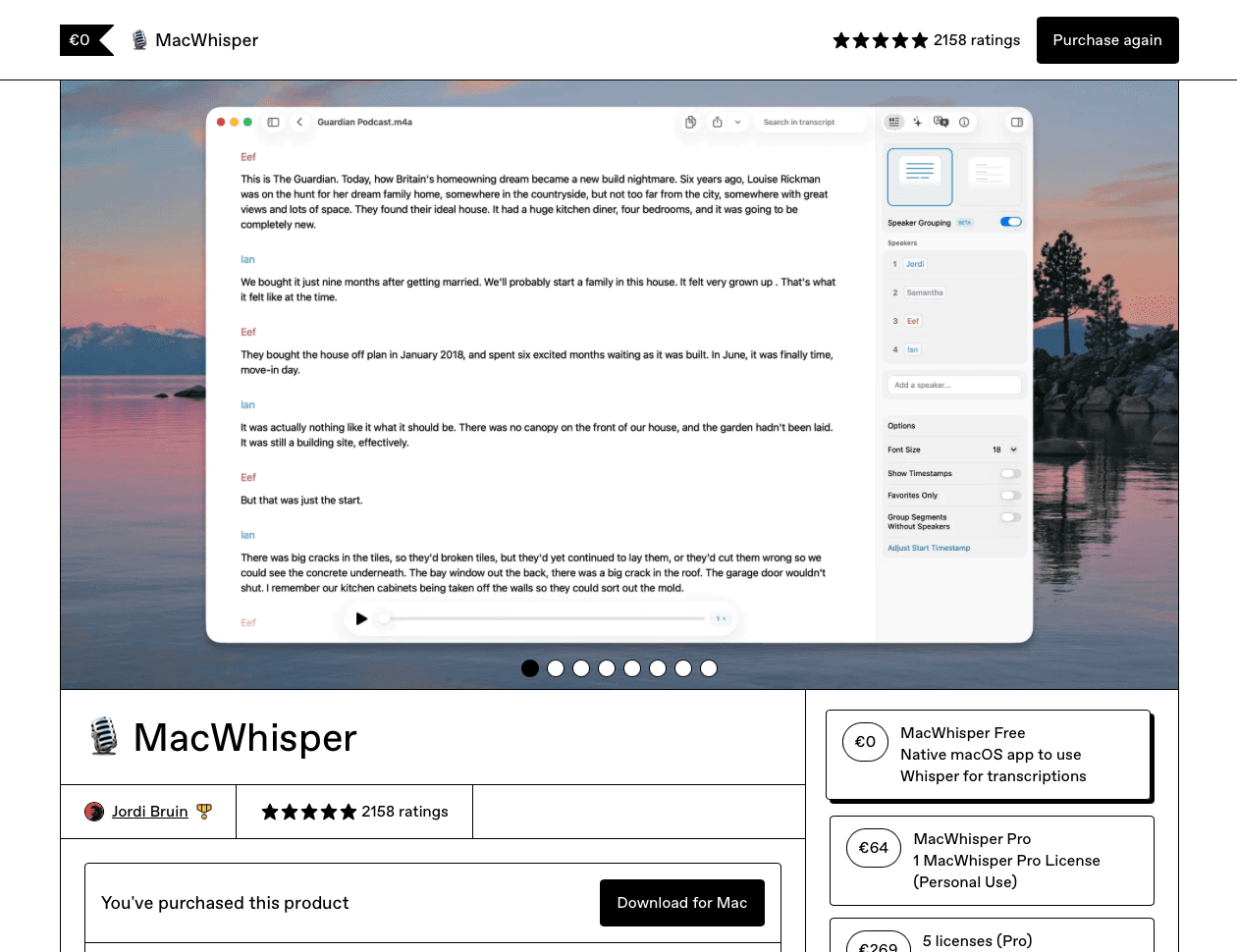Select speaker Ian in the Speakers list
1237x952 pixels.
coord(913,349)
